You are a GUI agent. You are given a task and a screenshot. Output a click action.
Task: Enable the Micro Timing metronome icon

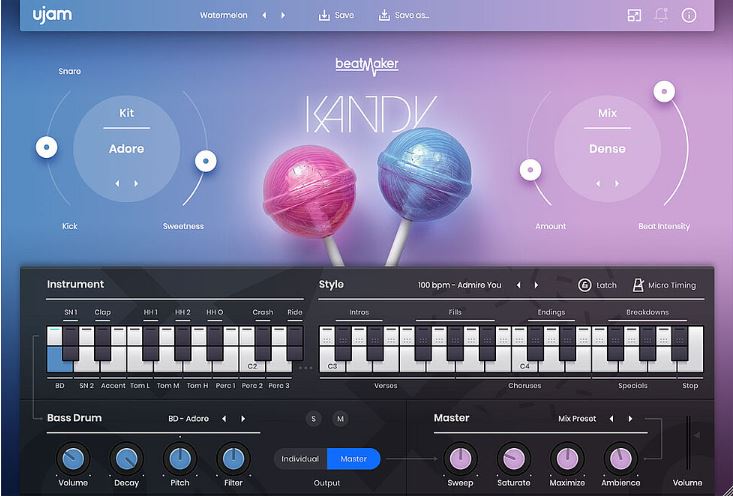tap(638, 285)
